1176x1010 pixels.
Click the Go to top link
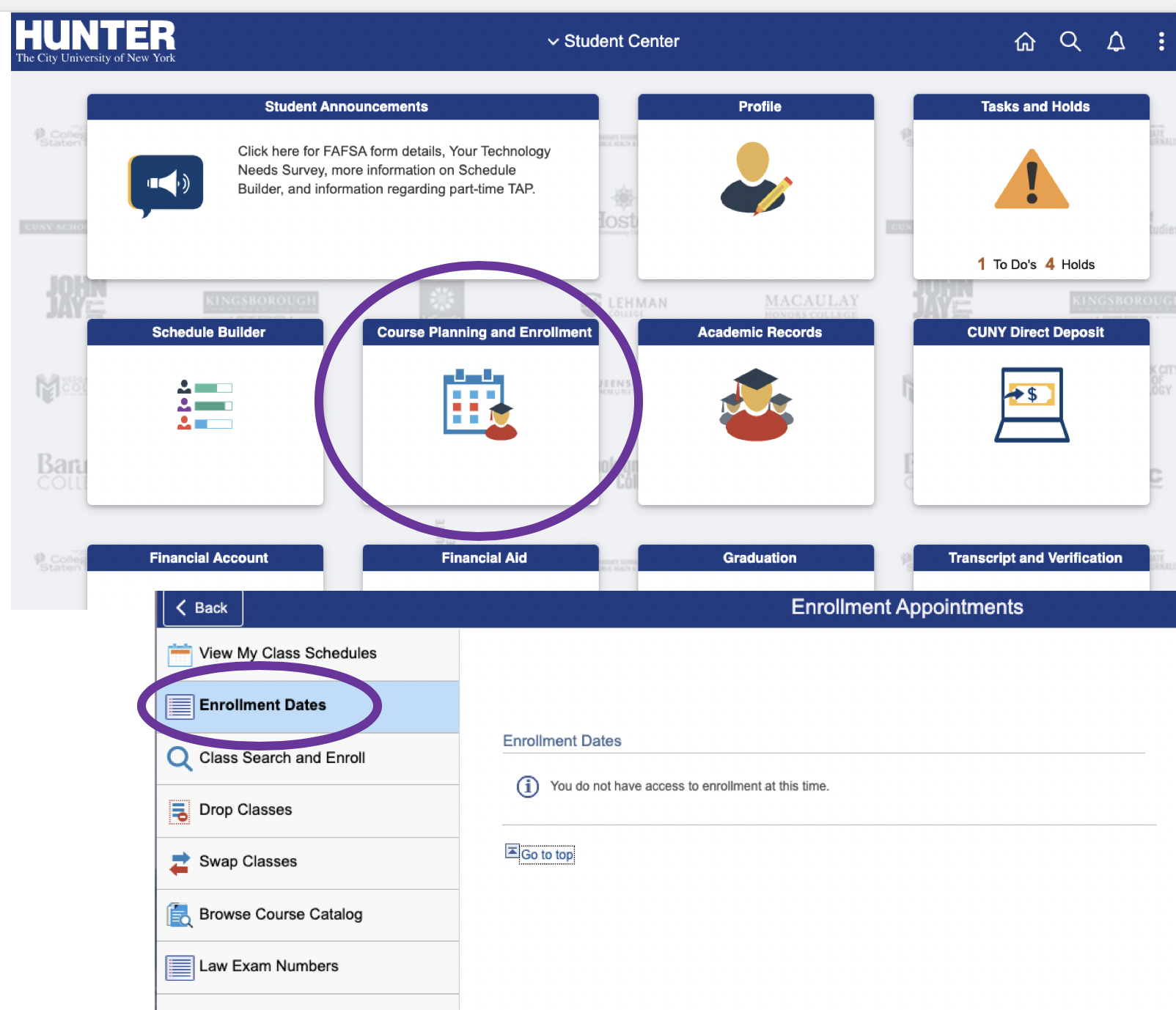coord(546,855)
